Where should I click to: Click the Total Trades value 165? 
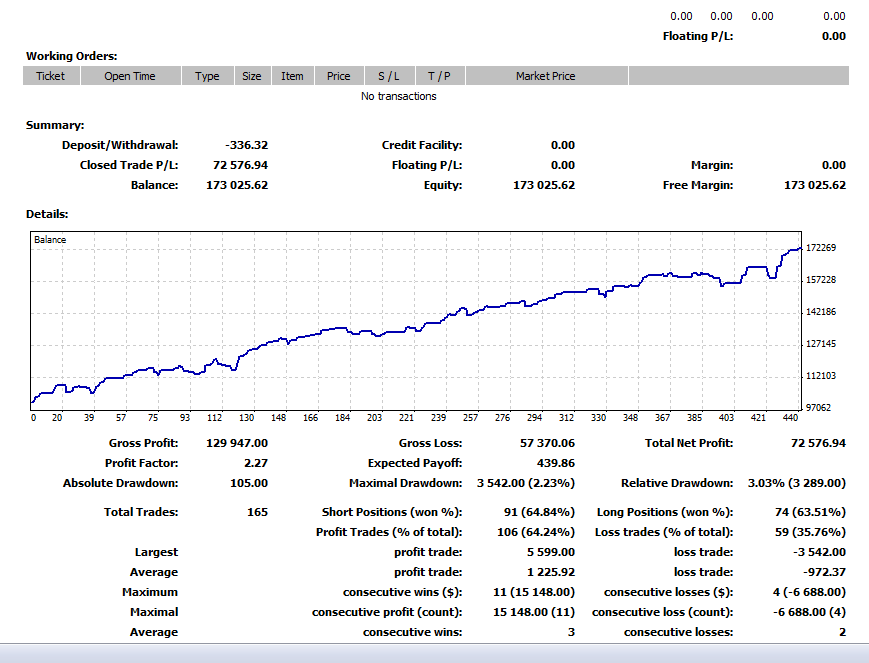[x=257, y=512]
